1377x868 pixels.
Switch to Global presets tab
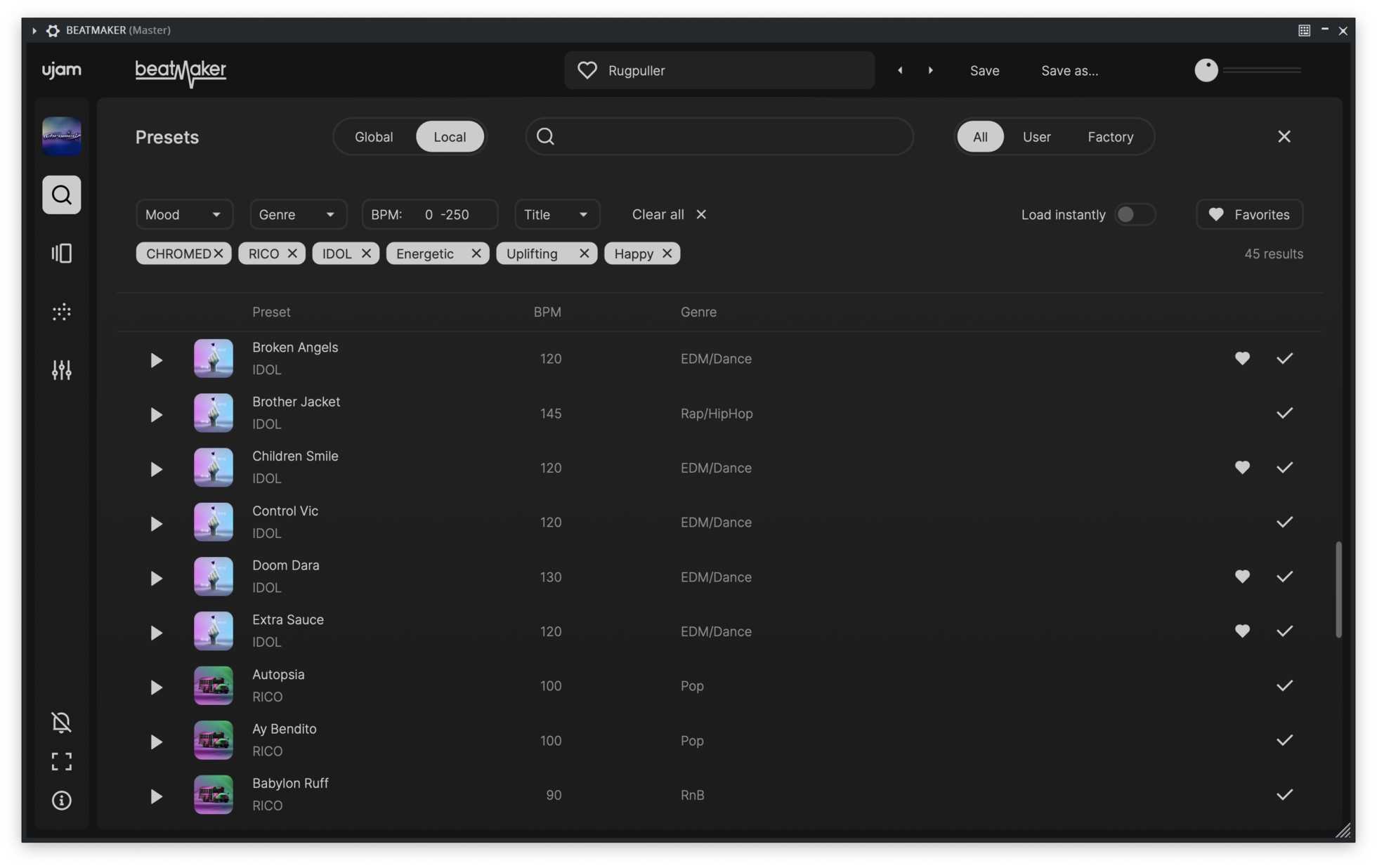pyautogui.click(x=374, y=136)
